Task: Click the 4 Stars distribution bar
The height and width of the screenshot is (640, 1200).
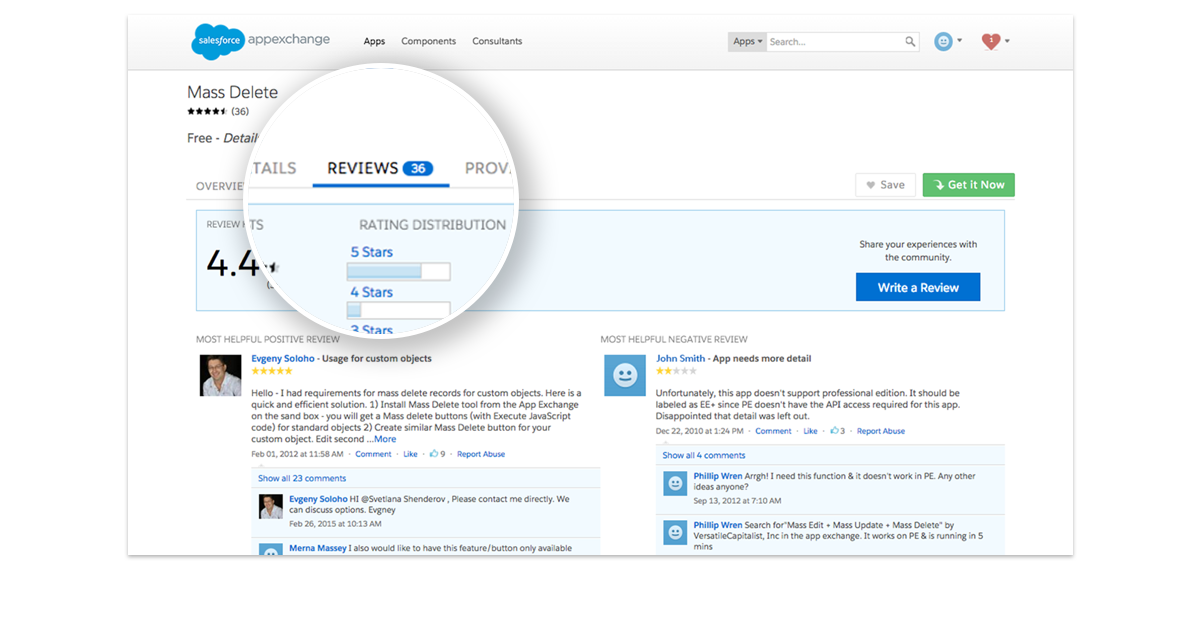Action: coord(398,310)
